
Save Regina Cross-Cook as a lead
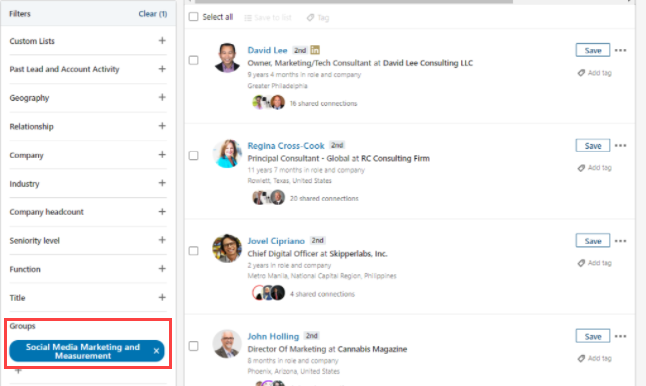[592, 145]
